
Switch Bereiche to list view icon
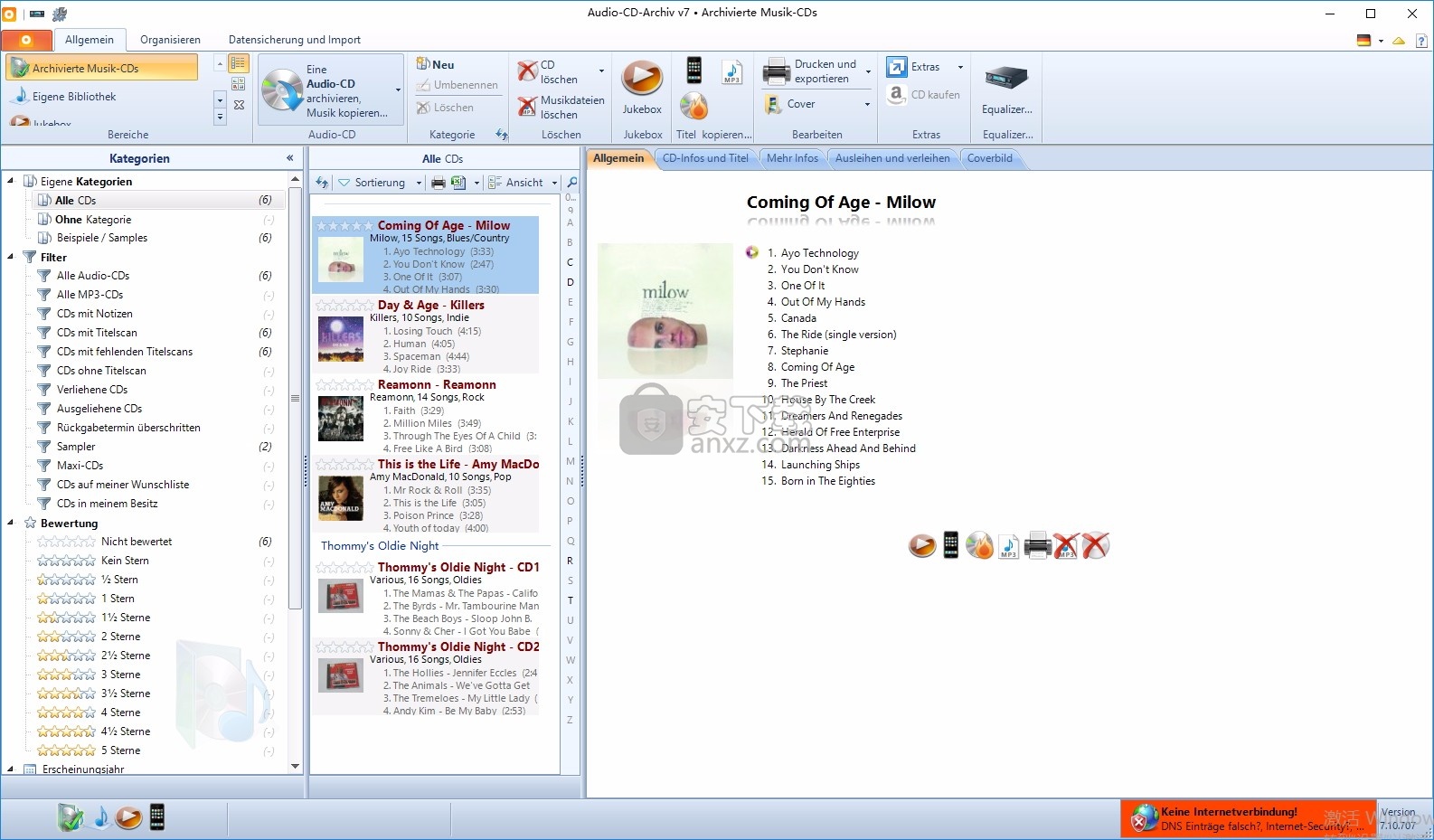tap(239, 63)
